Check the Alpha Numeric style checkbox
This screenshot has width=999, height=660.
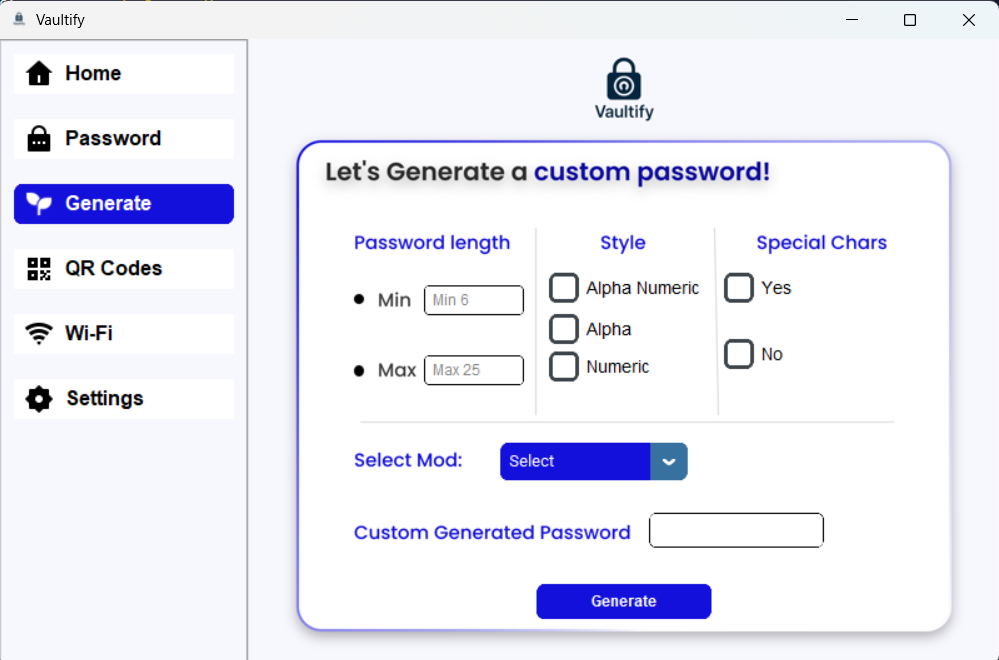click(564, 287)
